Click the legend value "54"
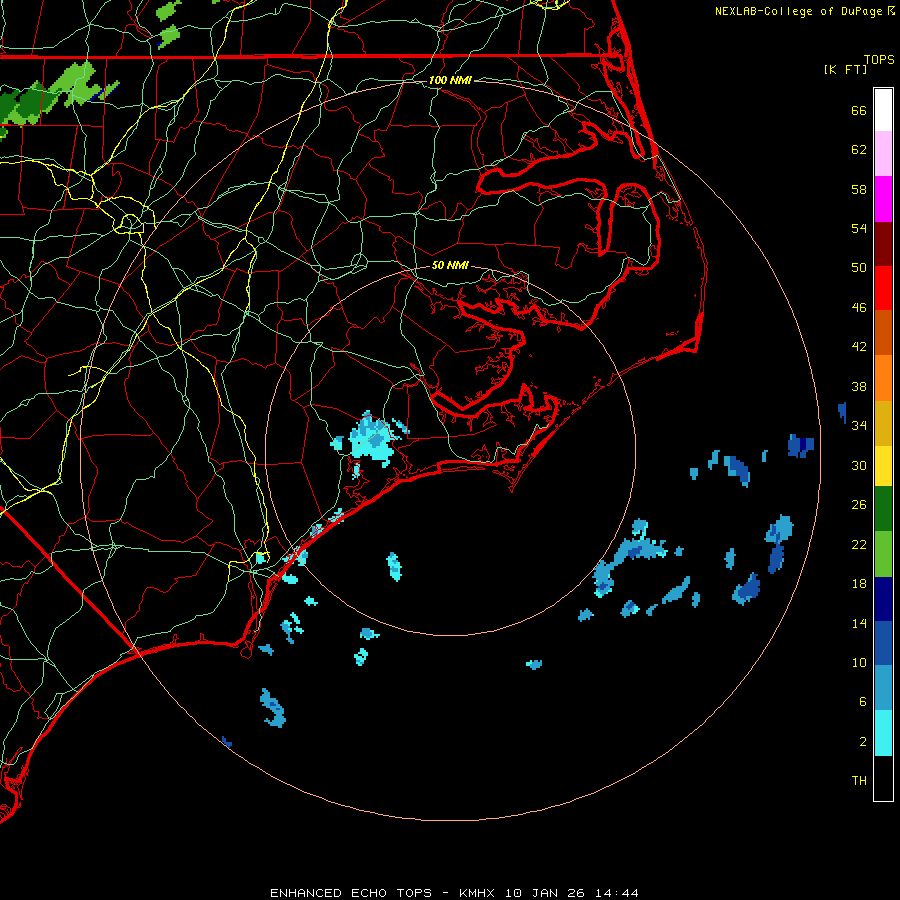The image size is (900, 900). (859, 228)
